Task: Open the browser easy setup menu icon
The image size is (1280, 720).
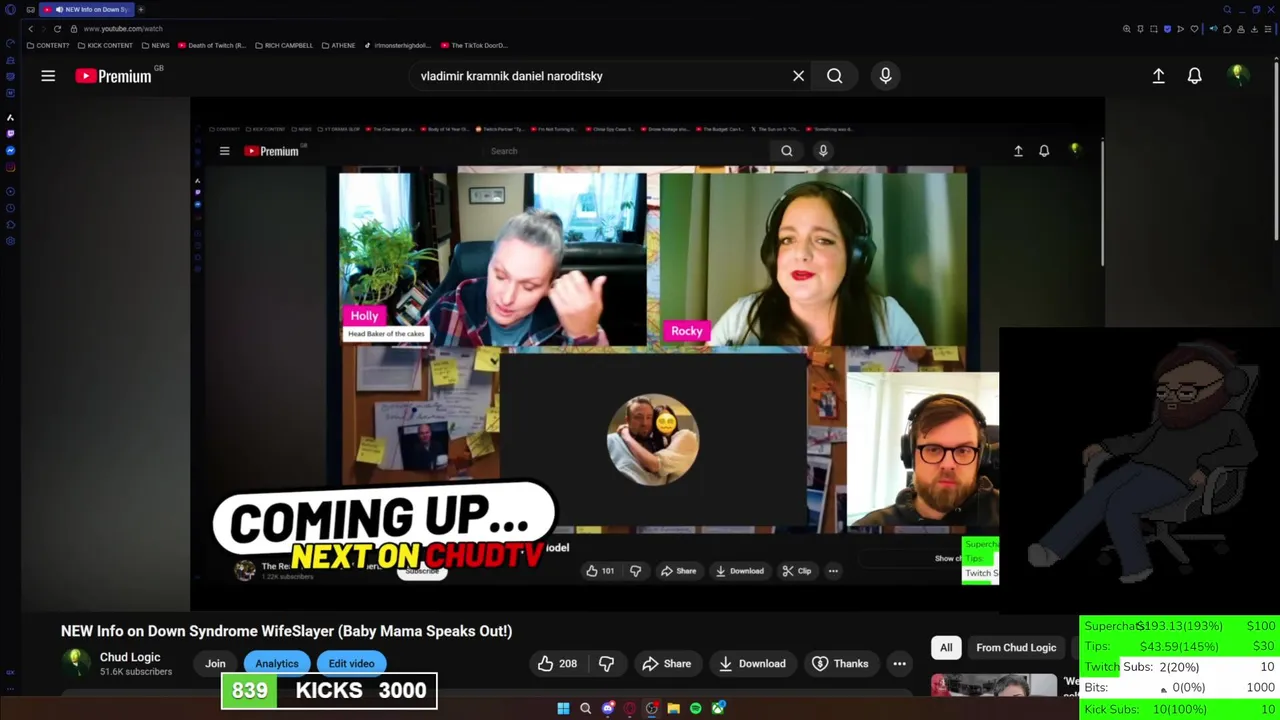Action: (1268, 29)
